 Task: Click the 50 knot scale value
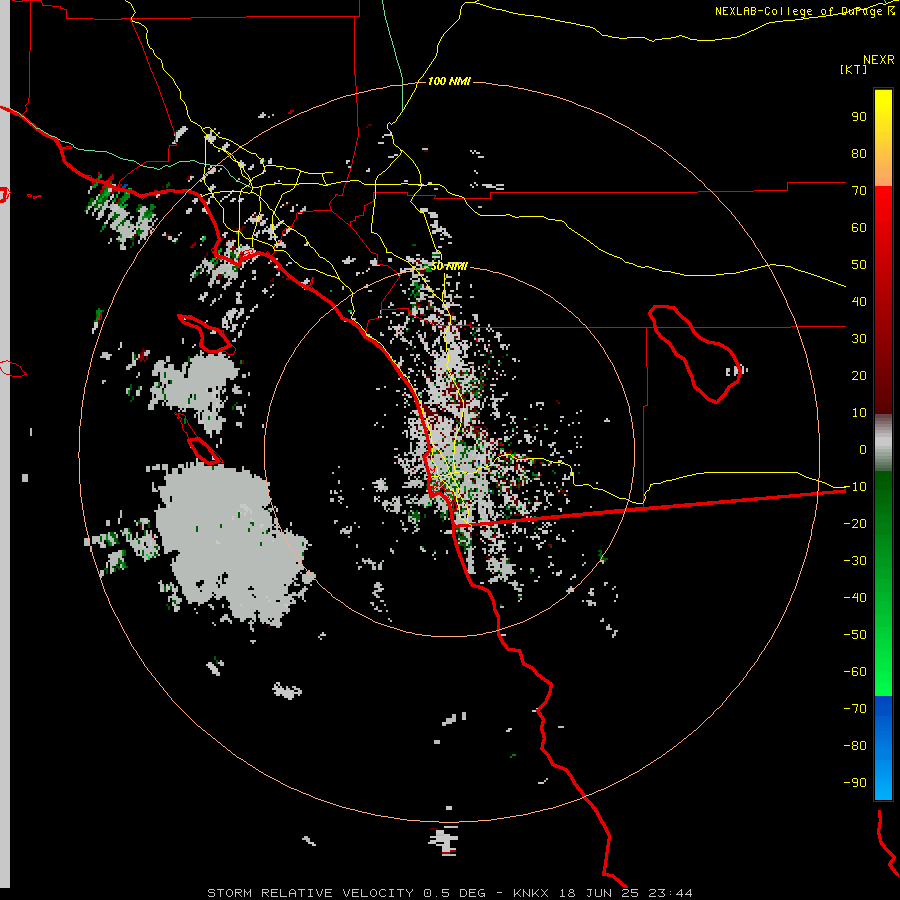[x=859, y=265]
